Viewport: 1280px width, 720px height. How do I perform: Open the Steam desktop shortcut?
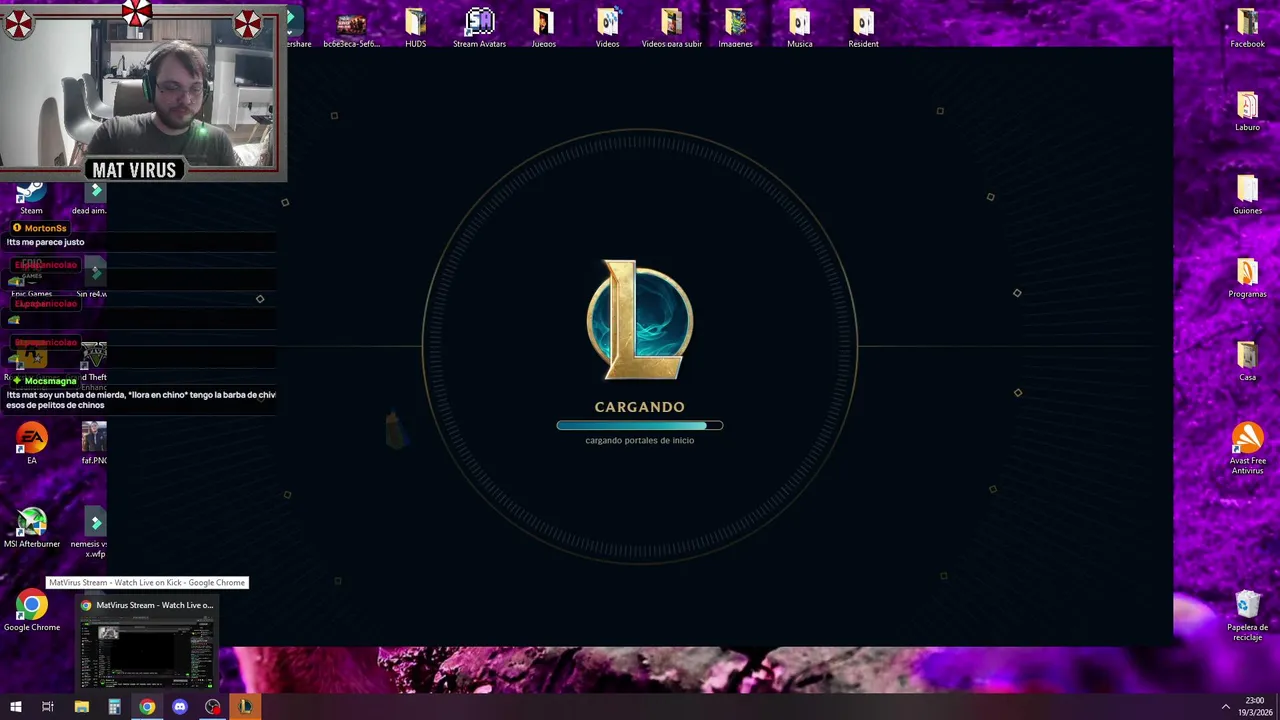pyautogui.click(x=31, y=198)
